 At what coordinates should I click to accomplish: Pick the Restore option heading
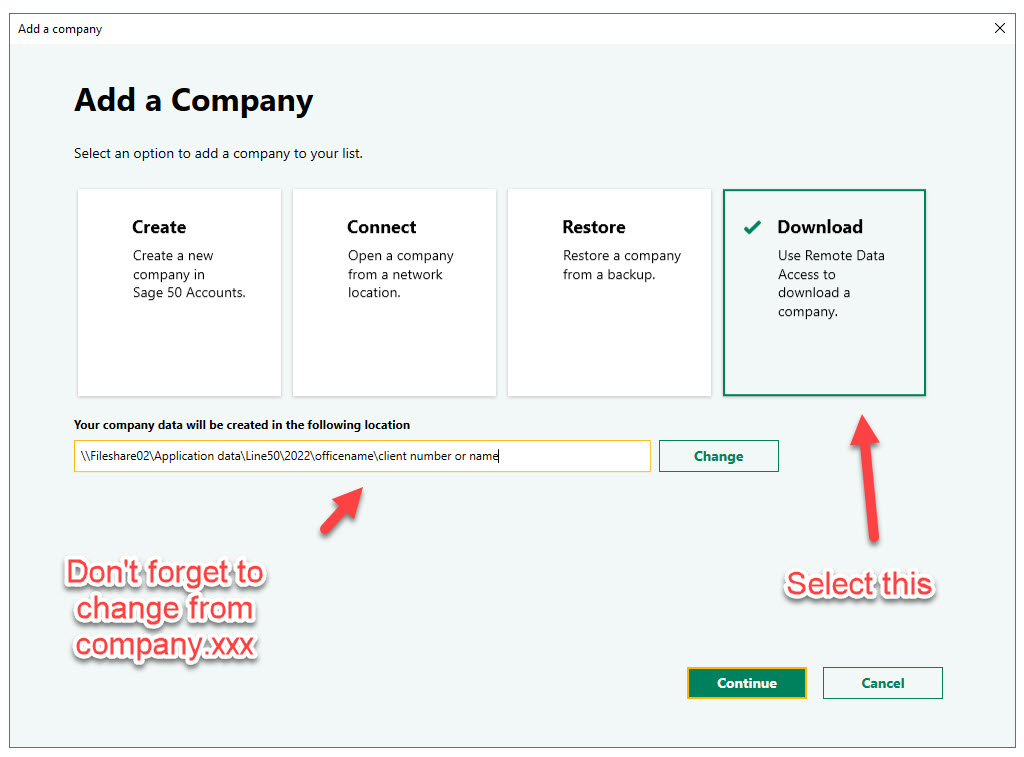click(593, 227)
